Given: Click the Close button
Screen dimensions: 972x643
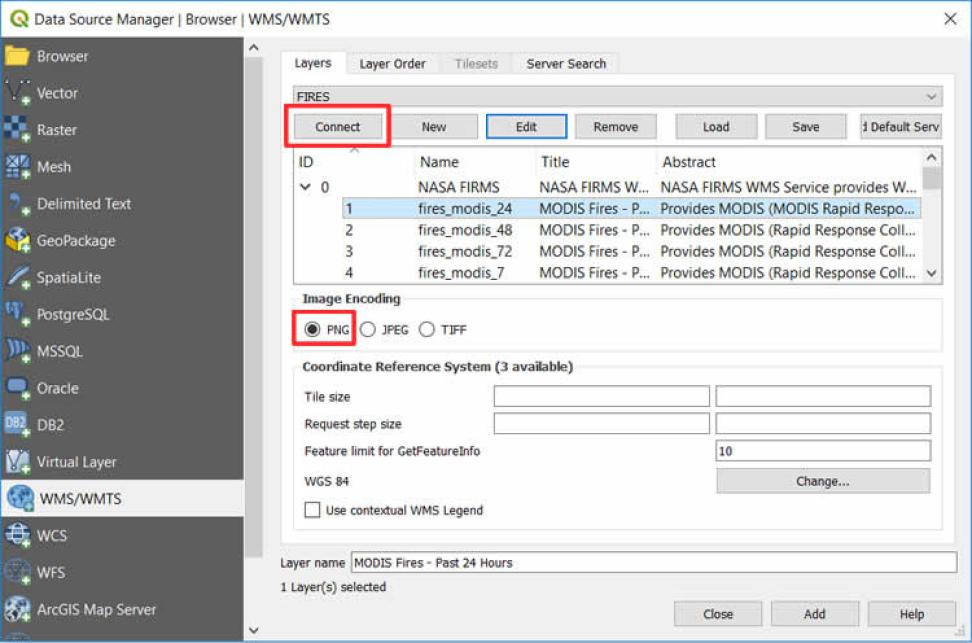Looking at the screenshot, I should coord(718,614).
